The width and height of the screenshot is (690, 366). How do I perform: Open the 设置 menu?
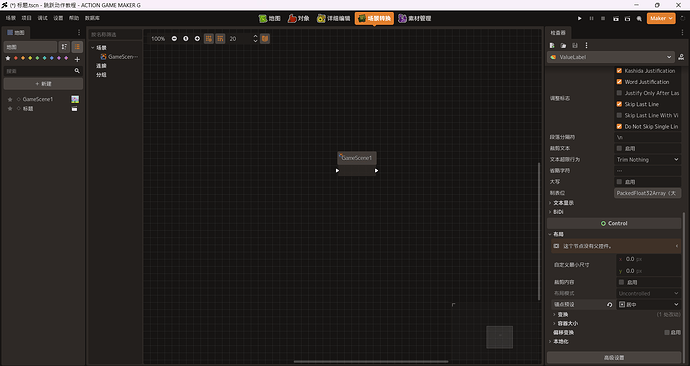(59, 18)
